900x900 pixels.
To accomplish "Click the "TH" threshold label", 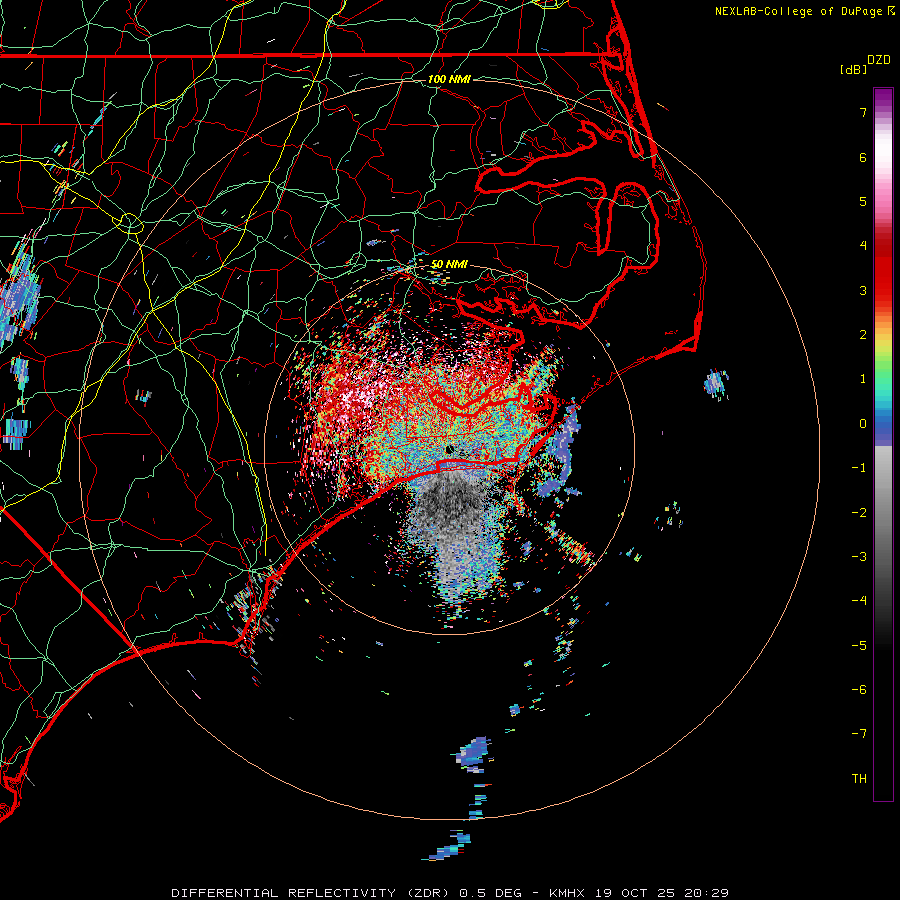I will click(859, 778).
